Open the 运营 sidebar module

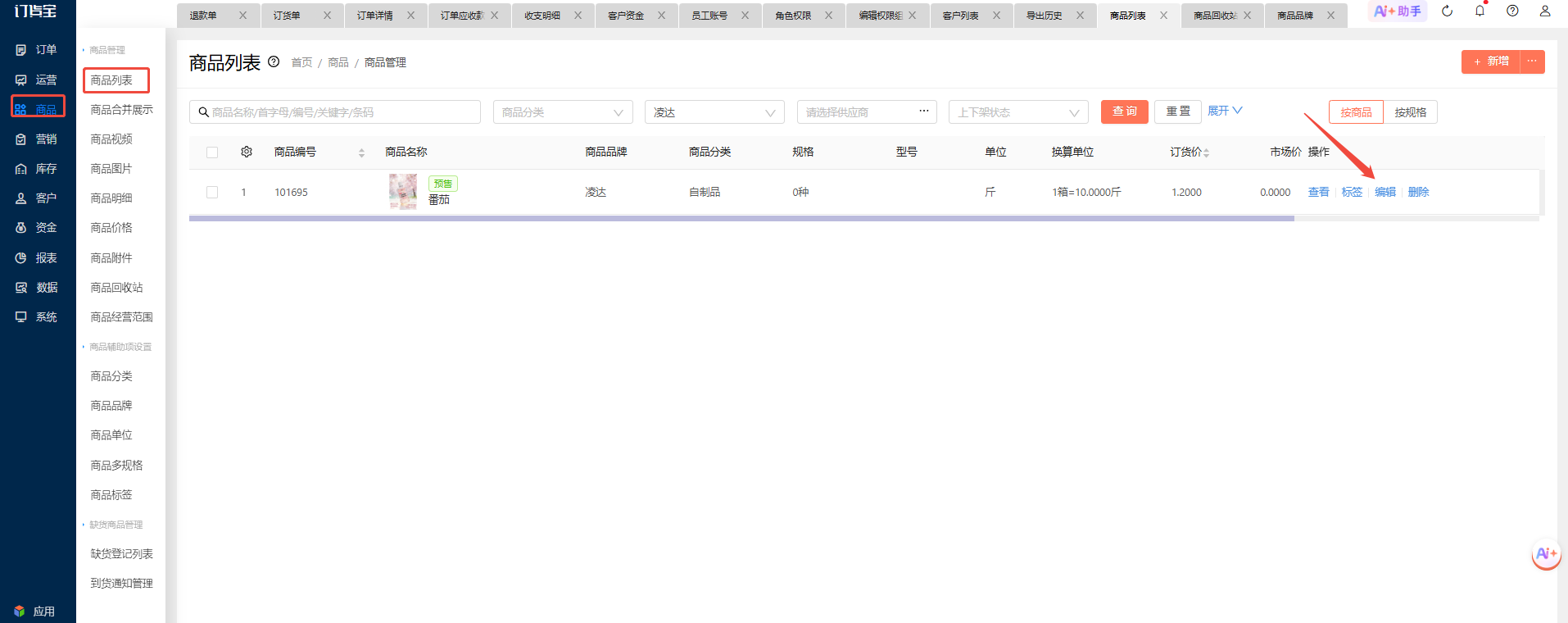37,80
